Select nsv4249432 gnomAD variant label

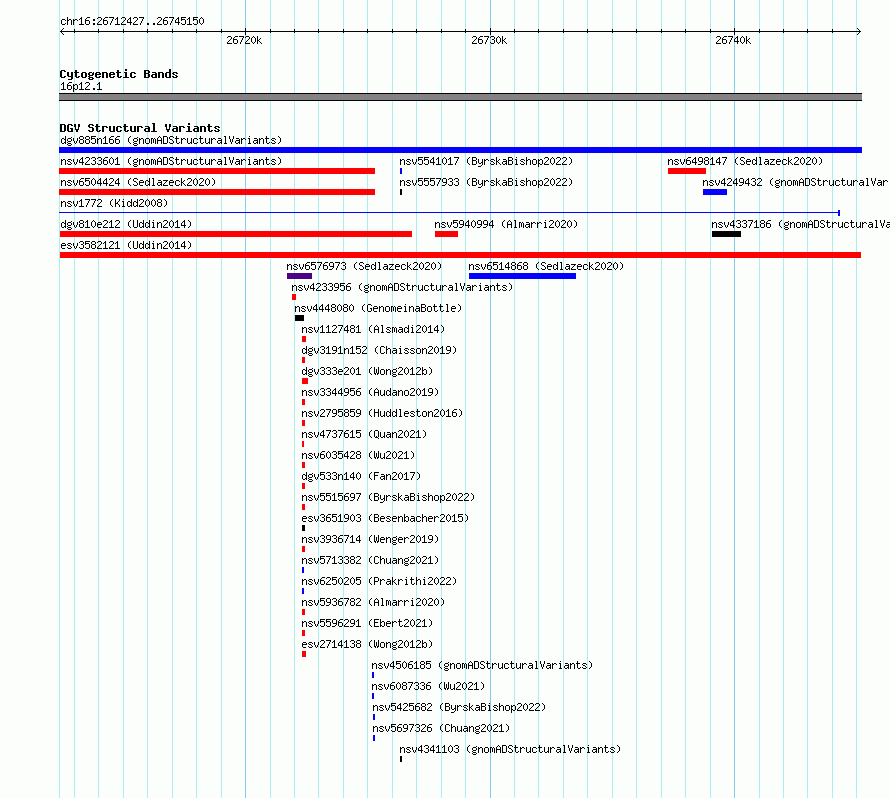tap(796, 182)
